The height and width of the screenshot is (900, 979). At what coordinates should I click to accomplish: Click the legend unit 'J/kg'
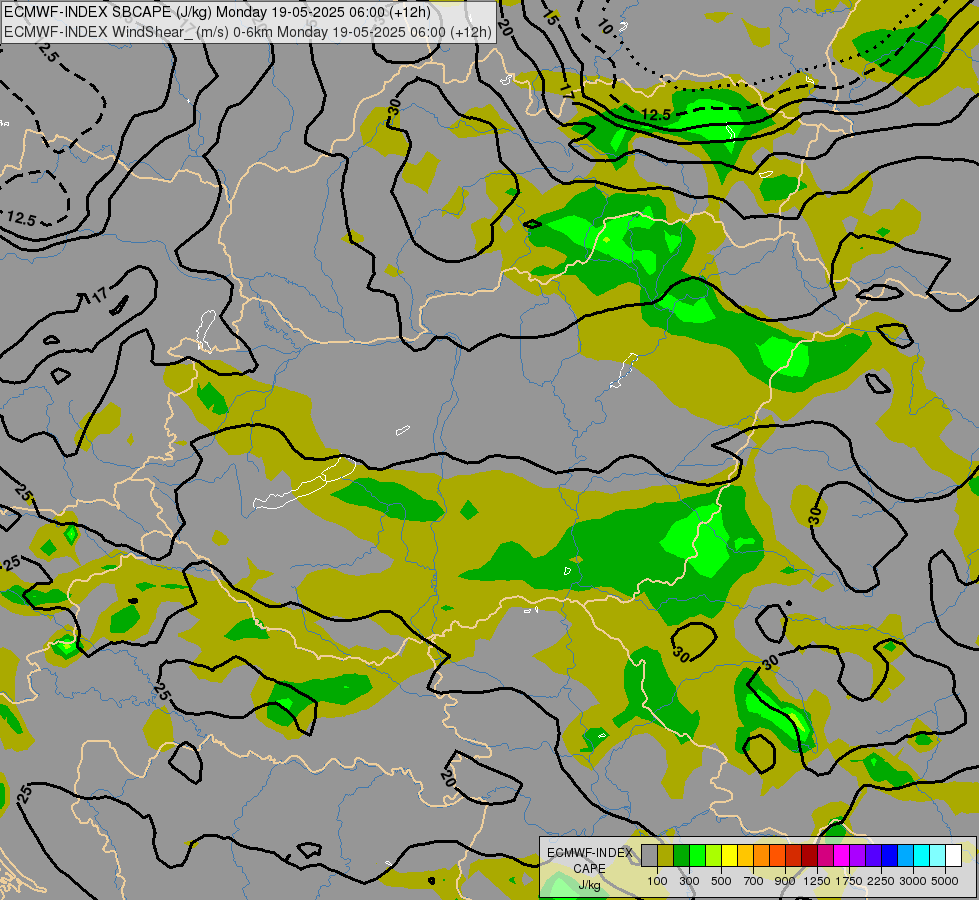[x=589, y=885]
